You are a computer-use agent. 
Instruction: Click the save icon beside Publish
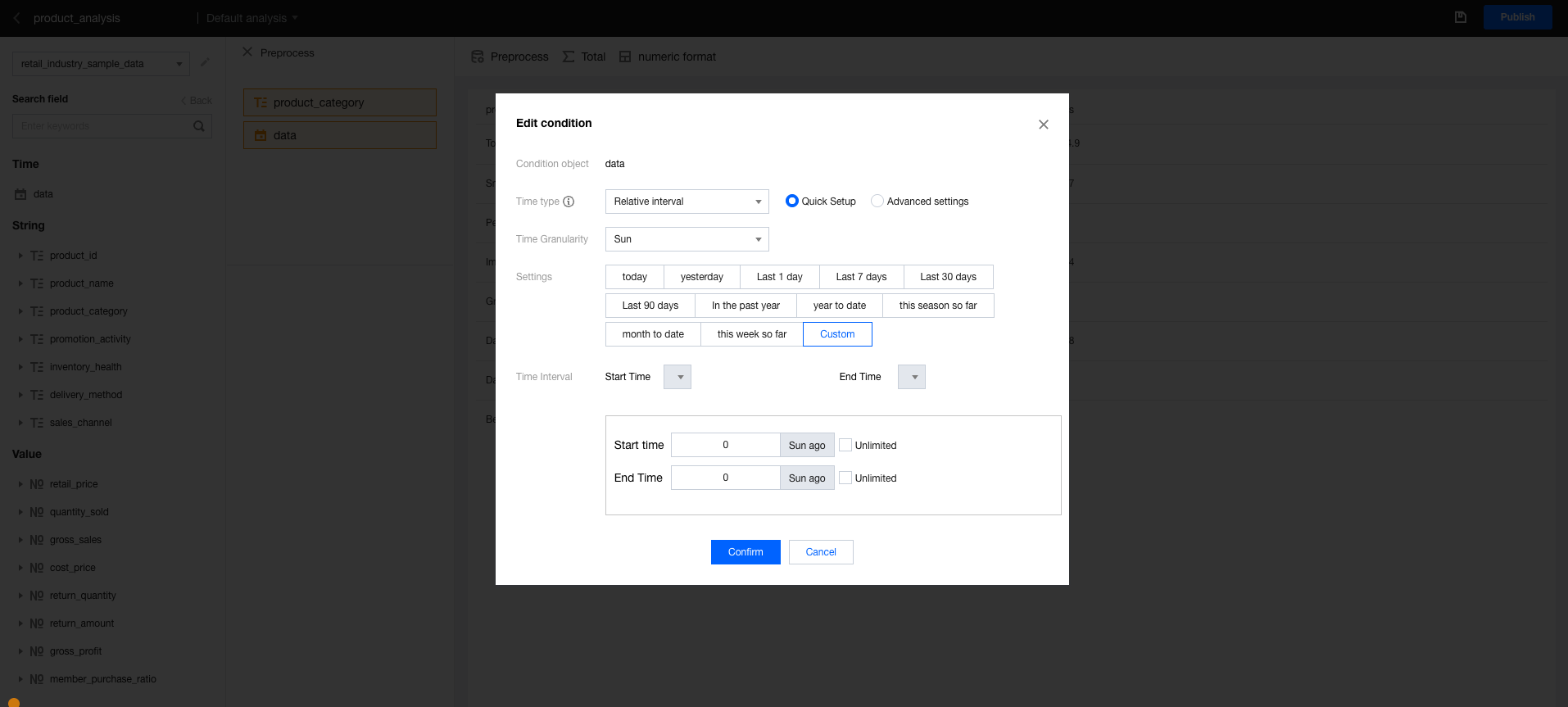(x=1460, y=17)
